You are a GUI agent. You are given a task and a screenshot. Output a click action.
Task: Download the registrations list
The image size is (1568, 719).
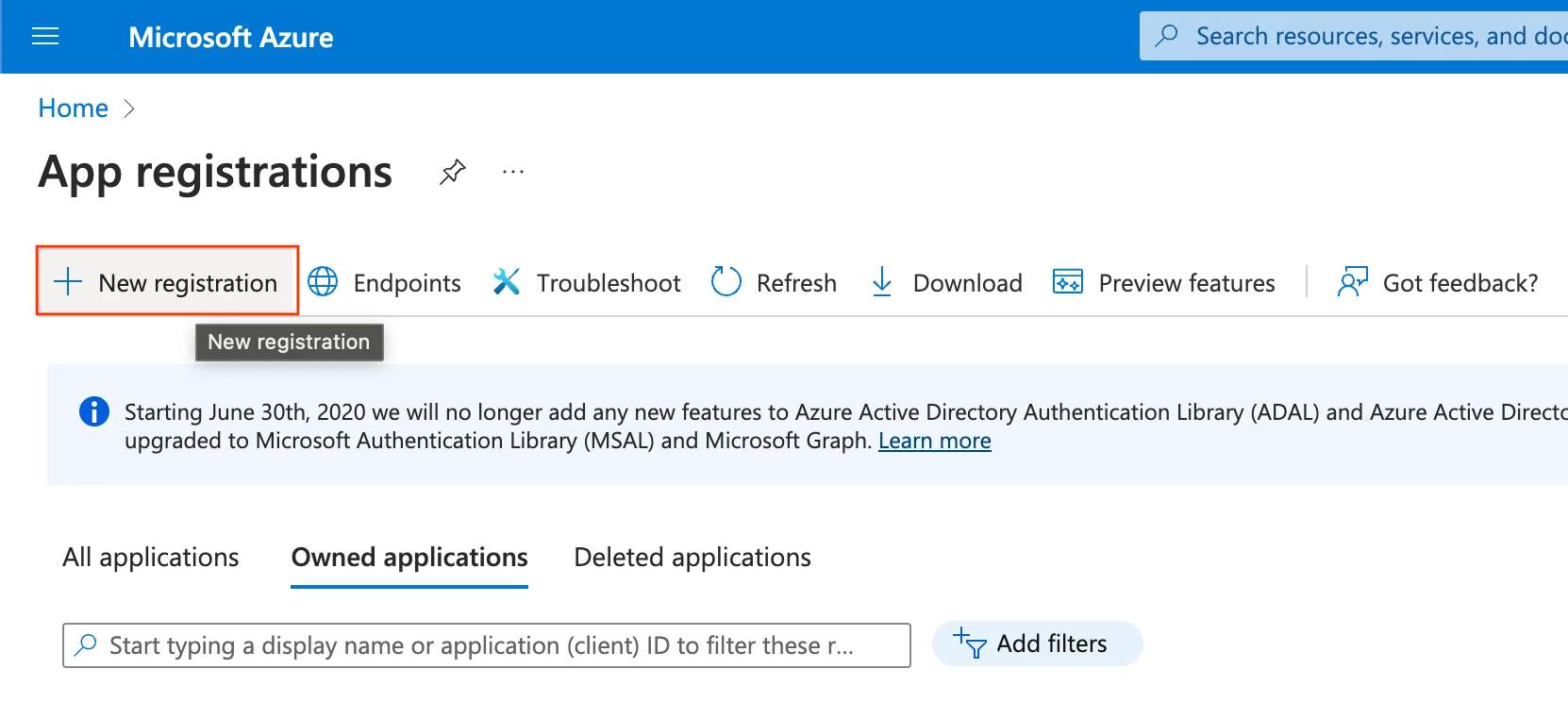[945, 282]
